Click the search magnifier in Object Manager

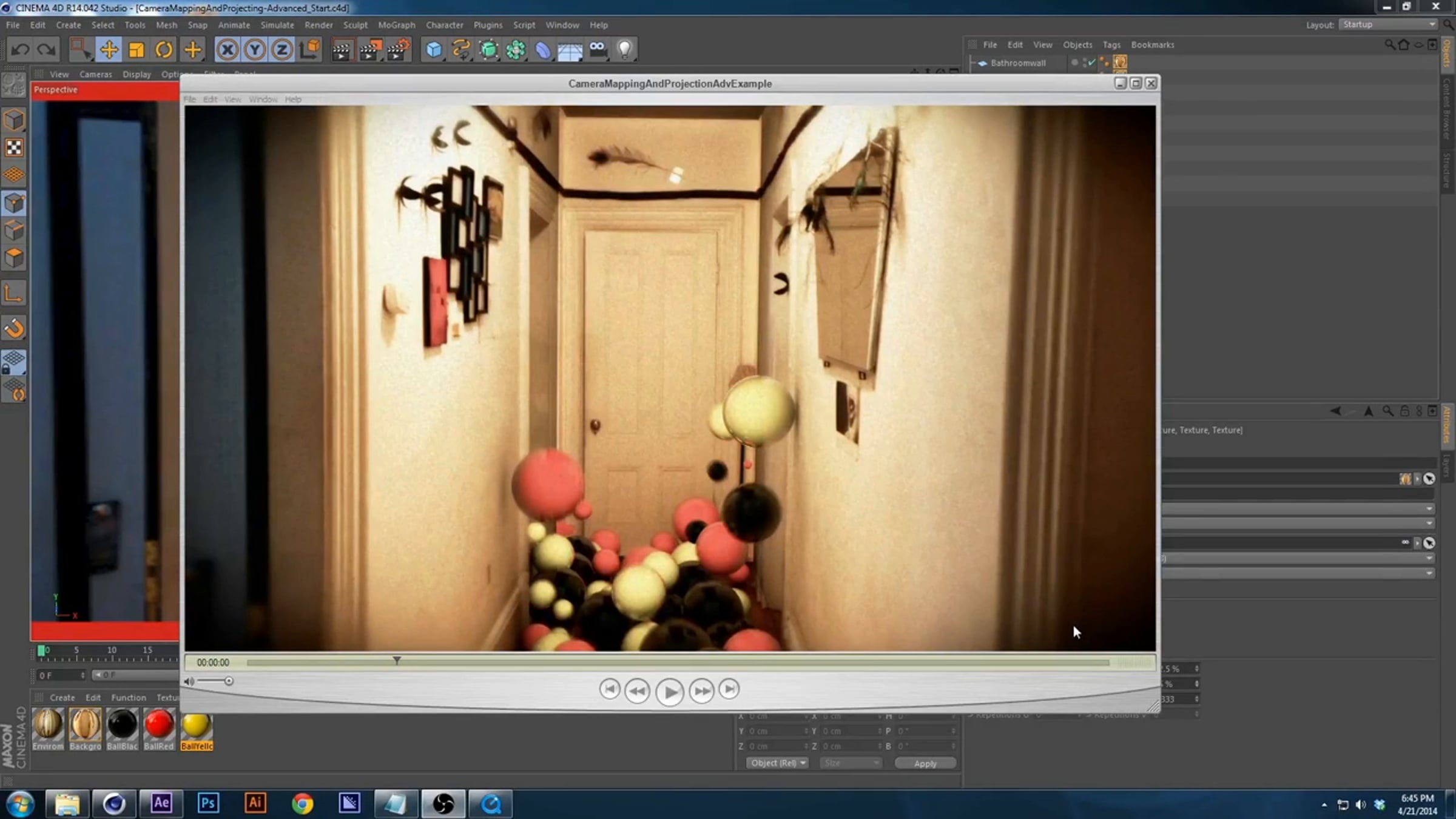1389,45
